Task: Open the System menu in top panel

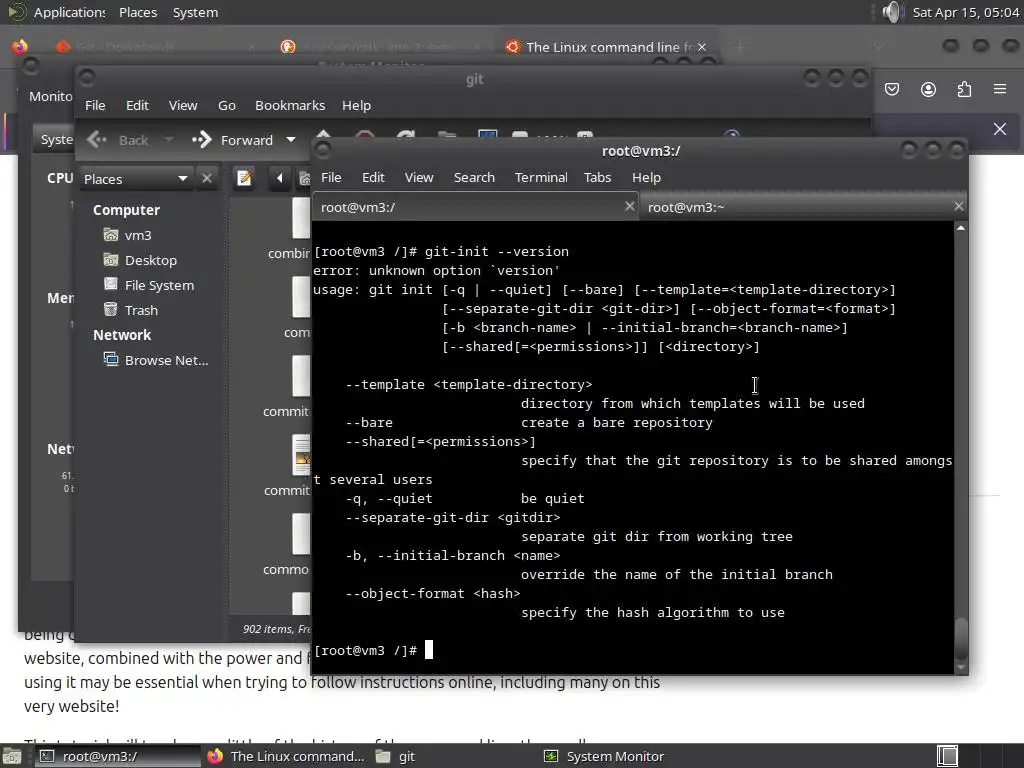Action: coord(195,12)
